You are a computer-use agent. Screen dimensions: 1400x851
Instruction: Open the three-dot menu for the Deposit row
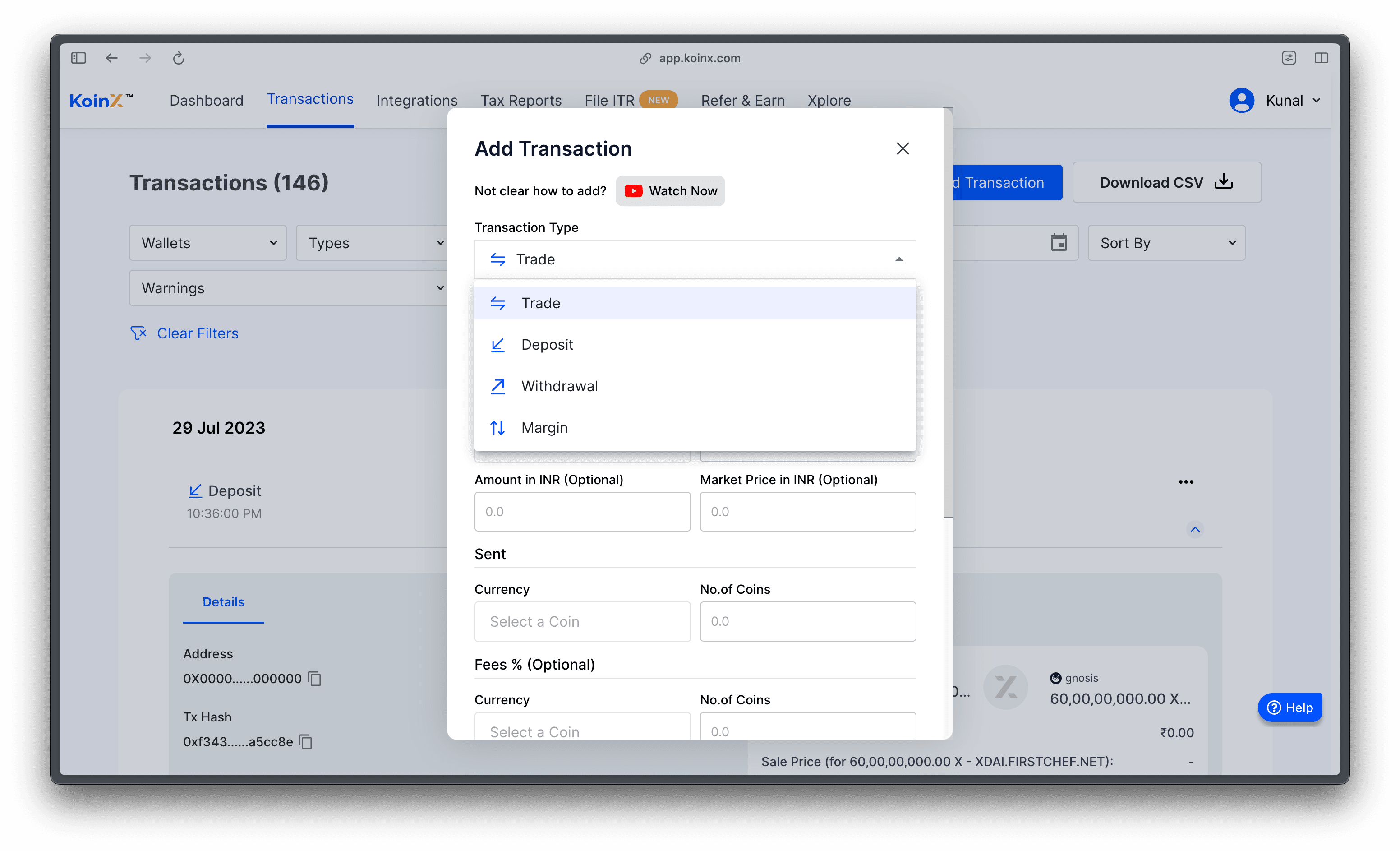(1186, 481)
